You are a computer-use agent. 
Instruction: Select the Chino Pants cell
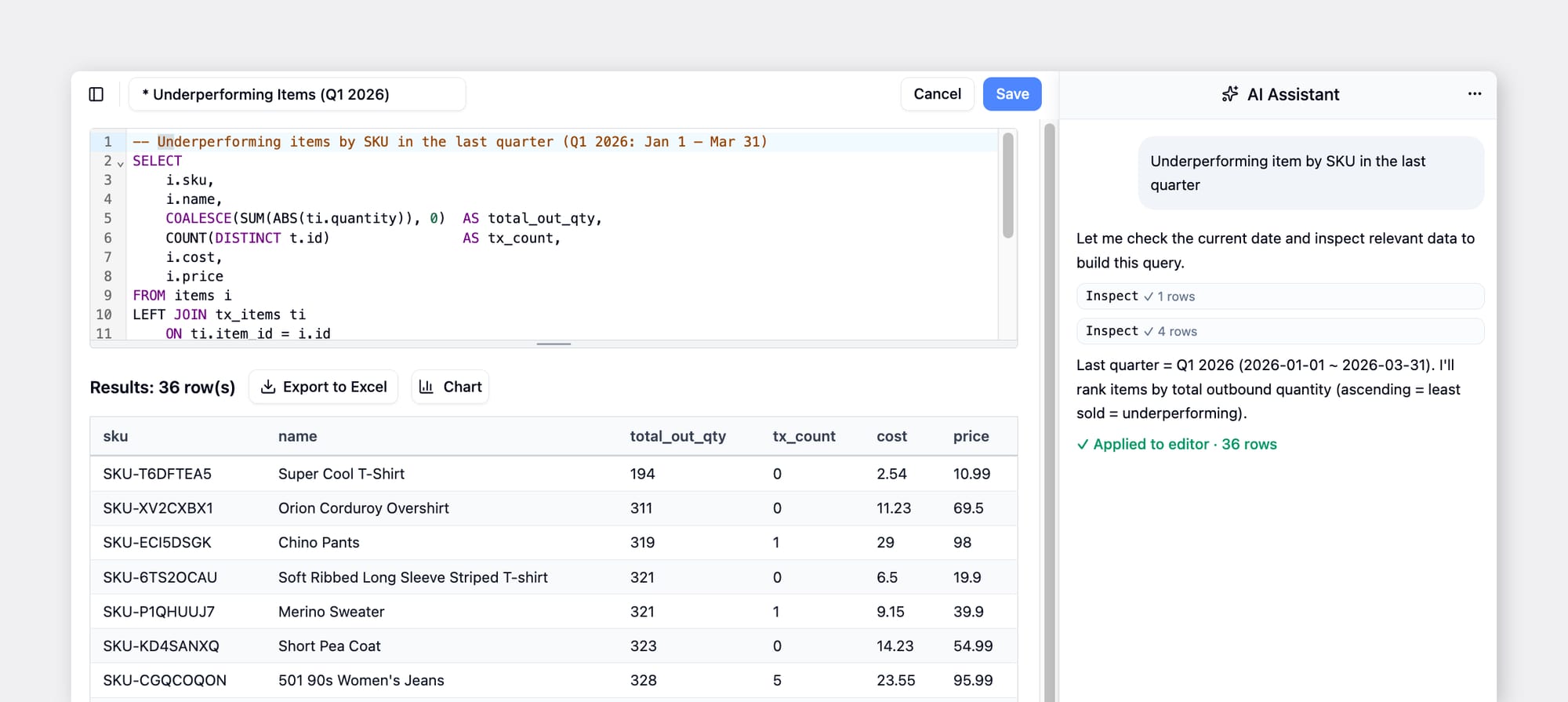[x=319, y=543]
